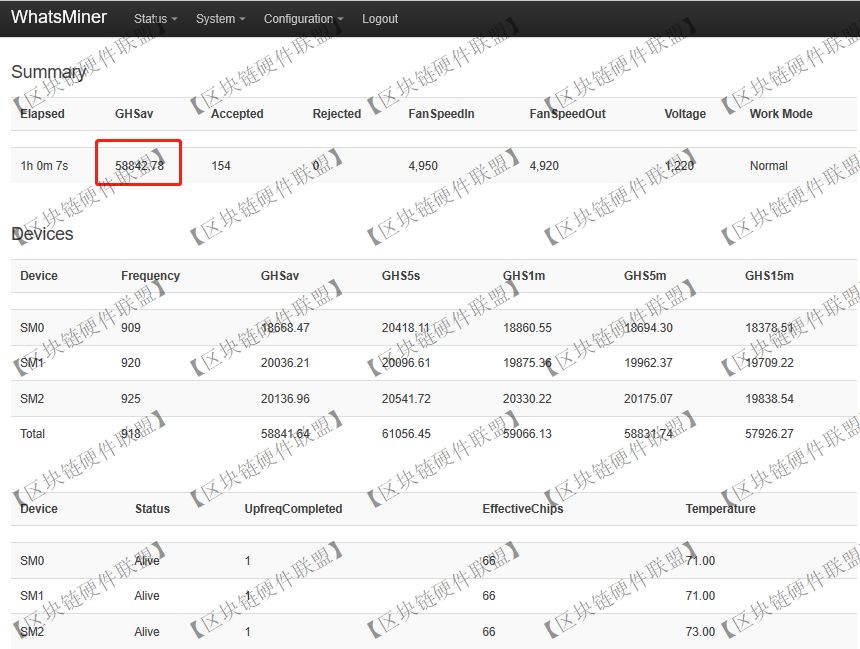Screen dimensions: 860x649
Task: Select SM1 GHS15m value 19709.22
Action: [769, 363]
